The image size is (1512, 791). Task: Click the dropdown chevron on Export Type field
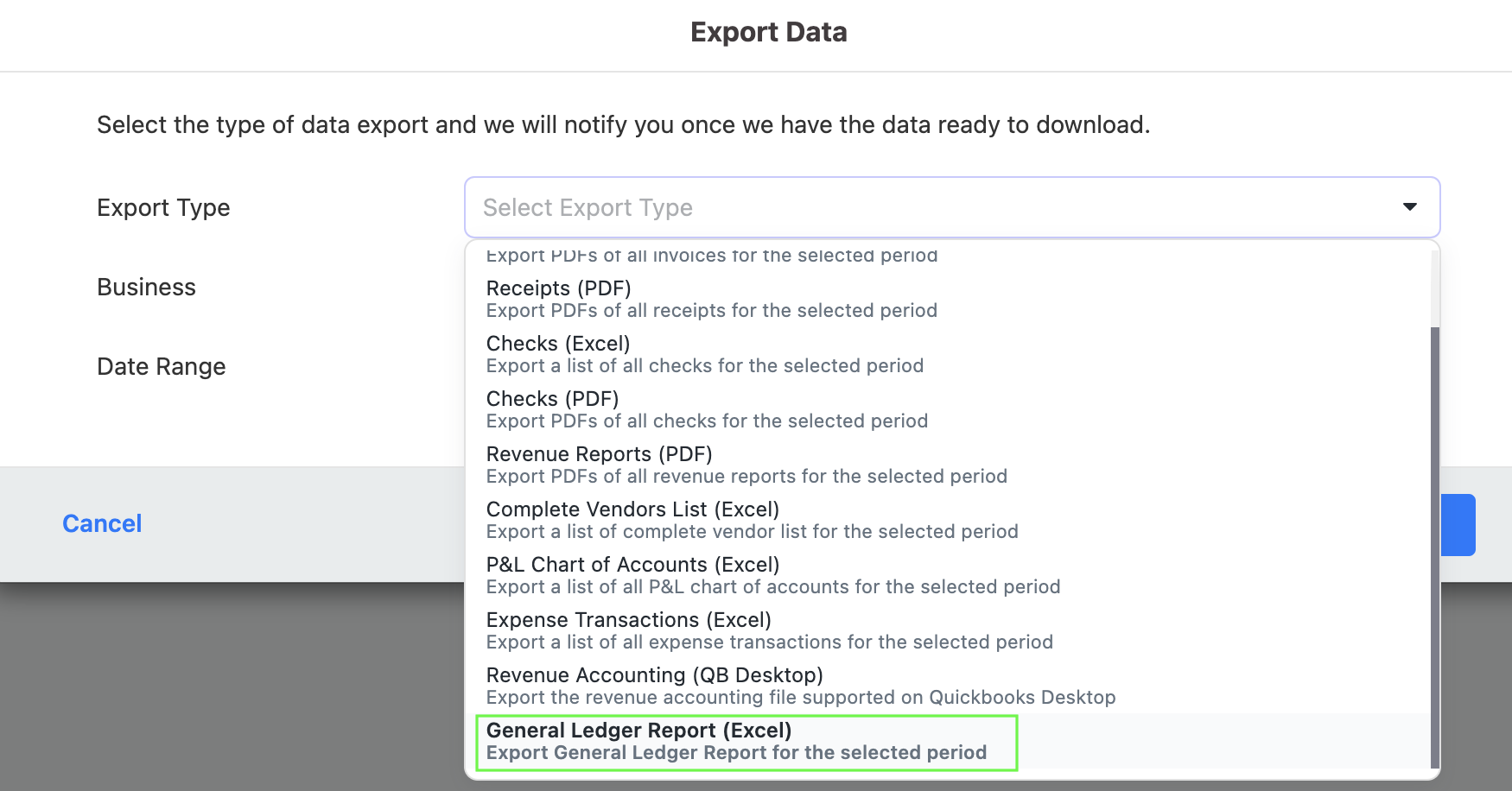click(1409, 207)
